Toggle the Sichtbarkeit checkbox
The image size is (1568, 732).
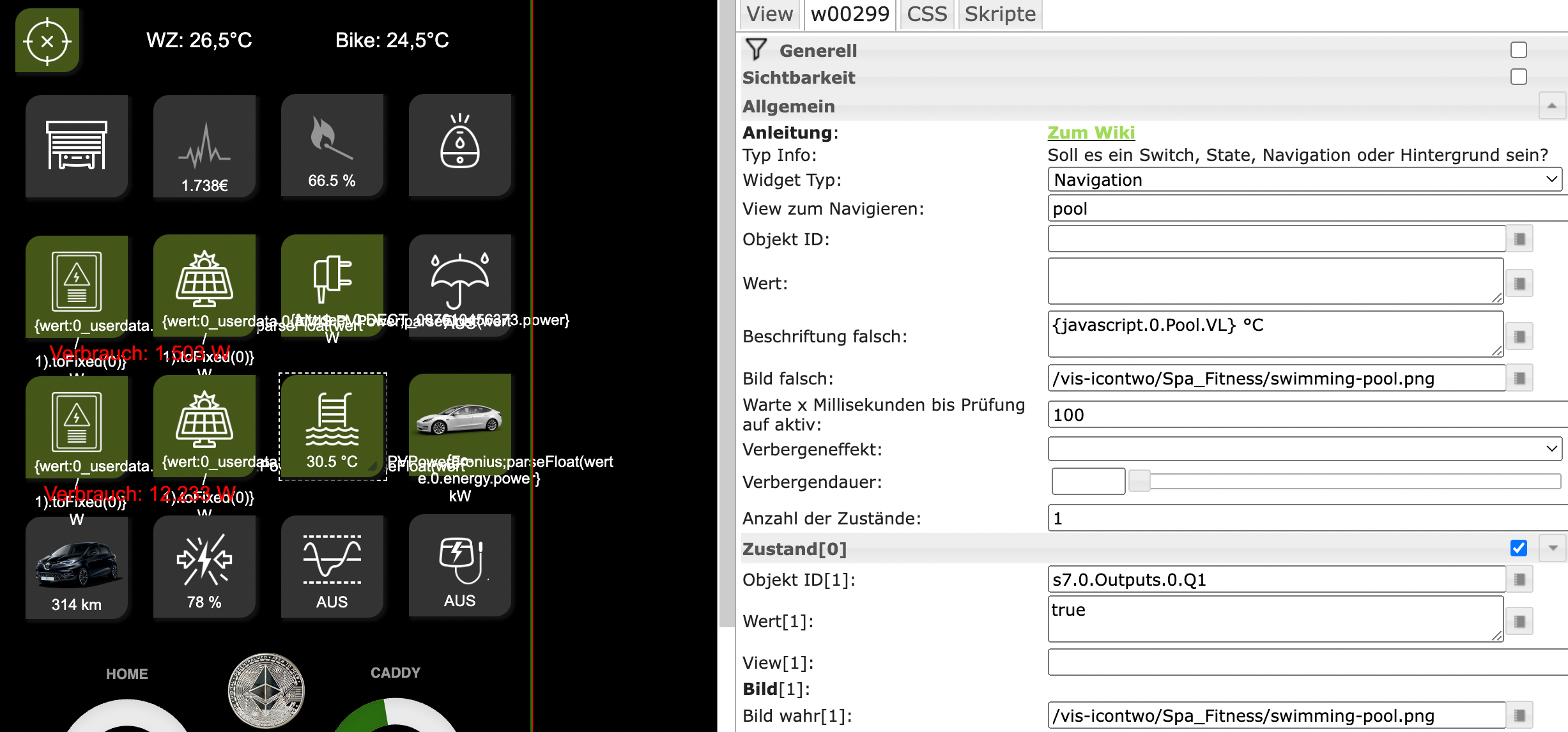point(1518,77)
